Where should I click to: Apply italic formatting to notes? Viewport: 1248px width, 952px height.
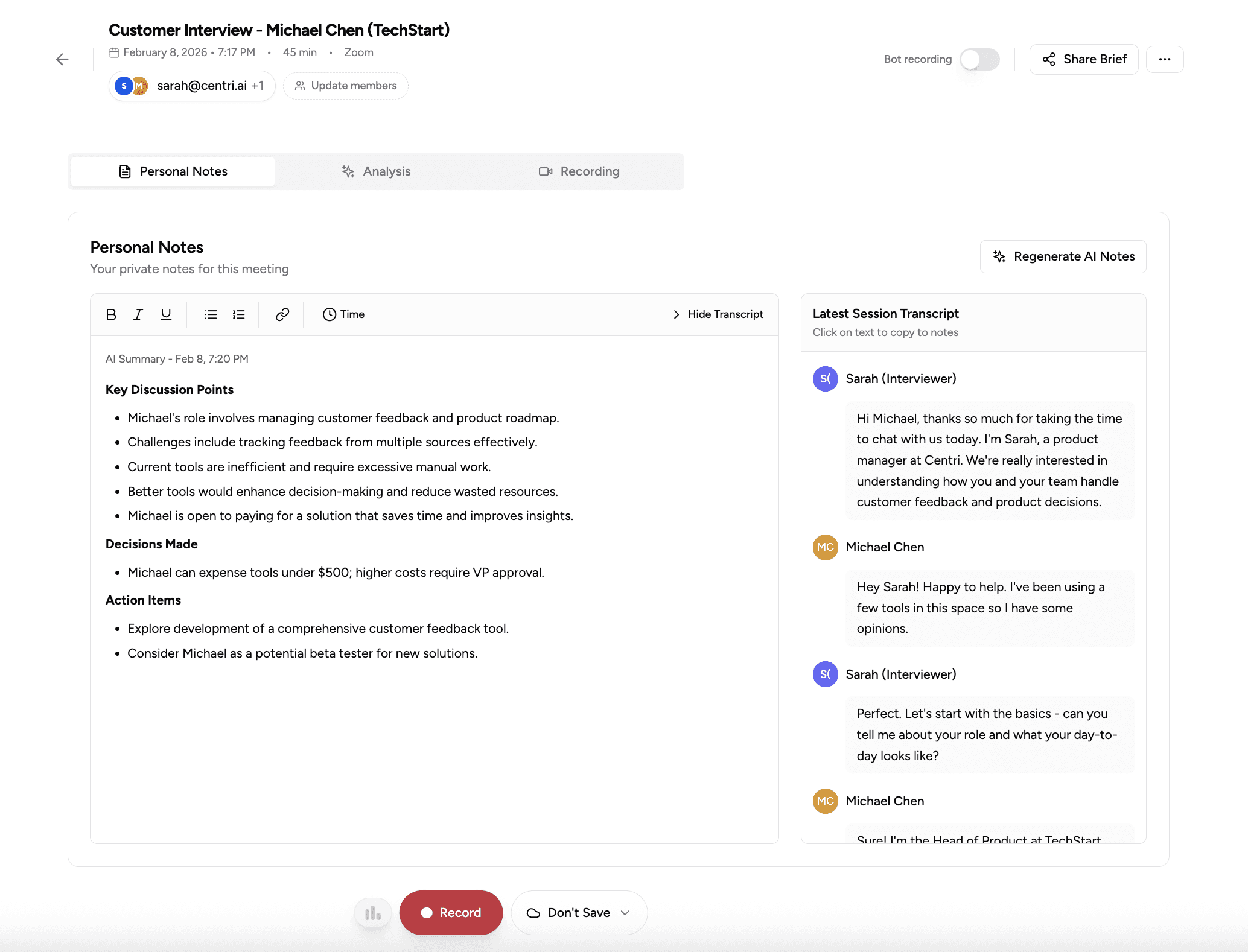pyautogui.click(x=138, y=314)
